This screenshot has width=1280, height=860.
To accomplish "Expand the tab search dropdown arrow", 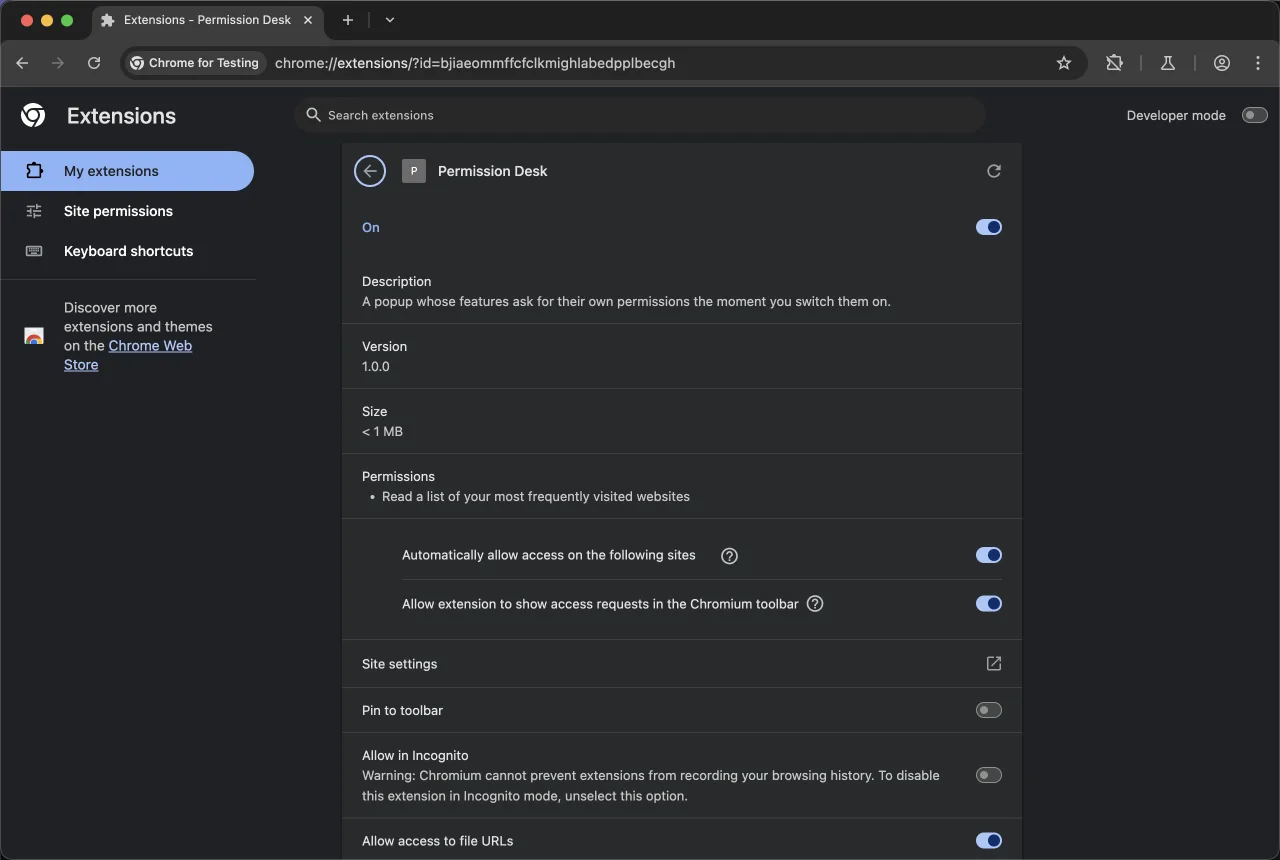I will [x=390, y=20].
